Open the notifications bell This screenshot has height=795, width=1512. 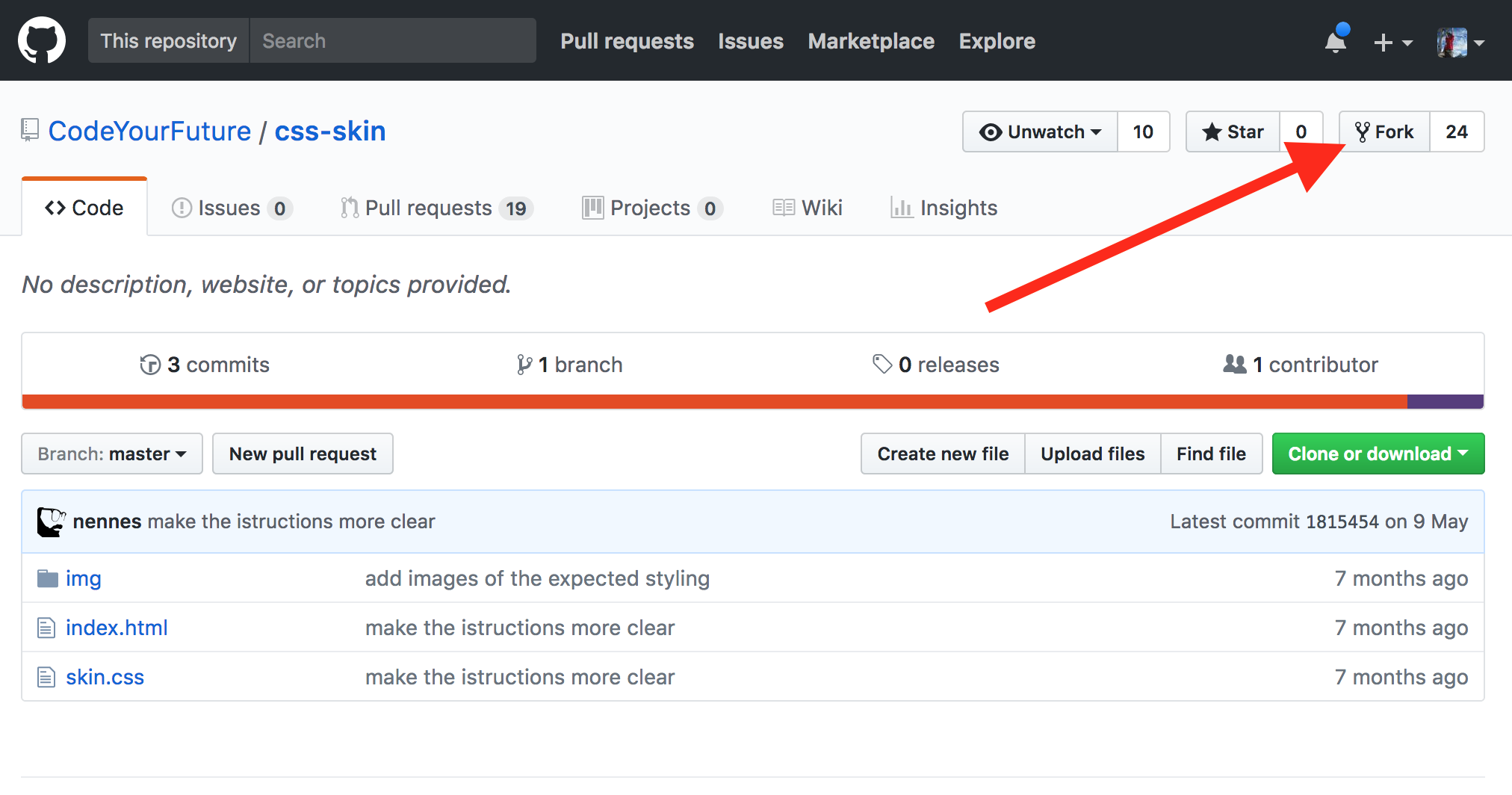click(1336, 41)
